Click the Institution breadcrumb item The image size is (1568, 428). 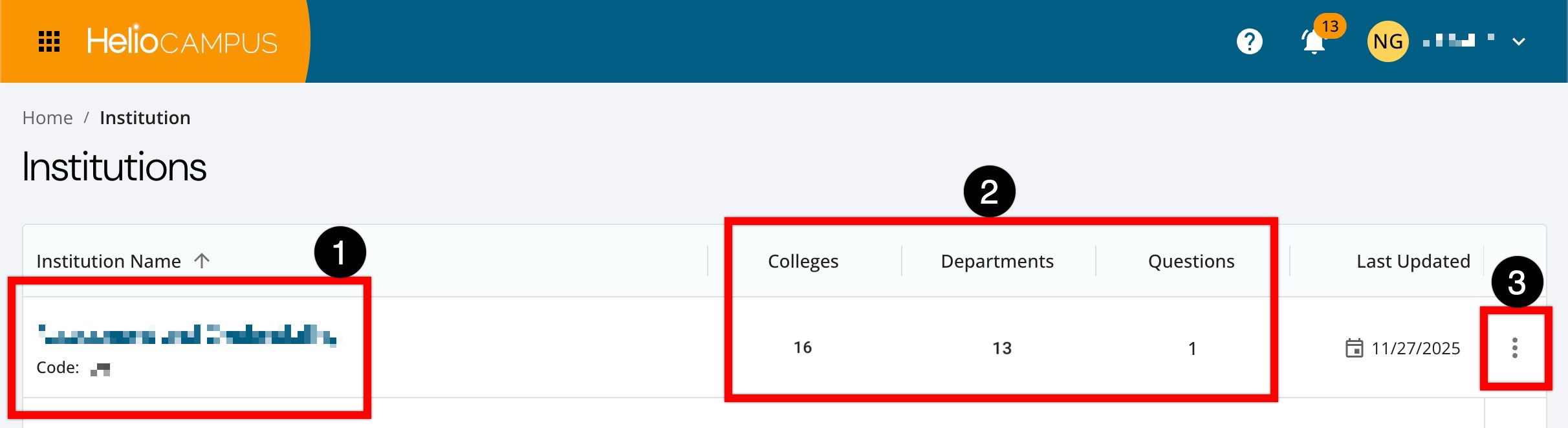(145, 118)
